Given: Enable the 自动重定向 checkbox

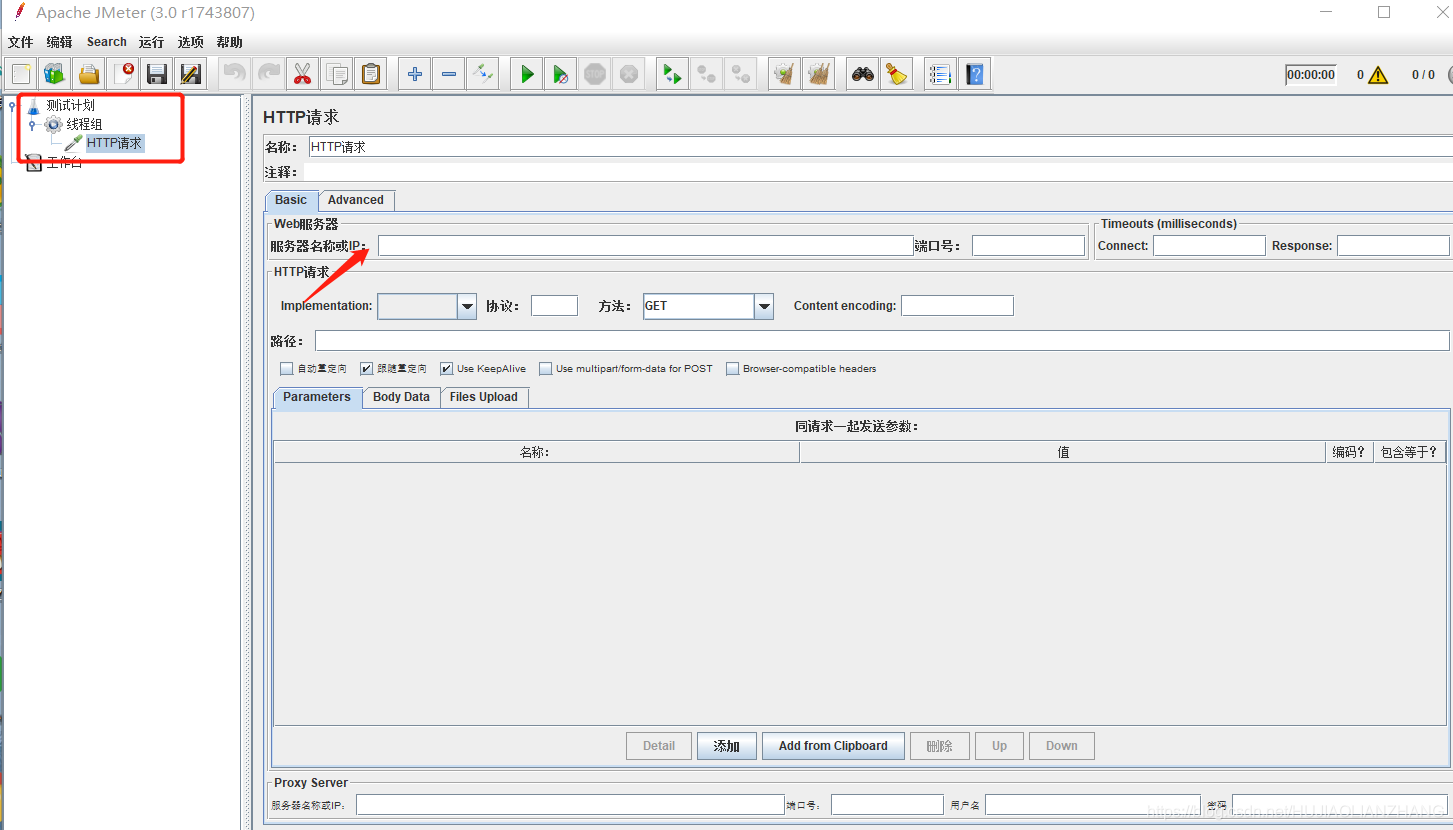Looking at the screenshot, I should click(287, 369).
